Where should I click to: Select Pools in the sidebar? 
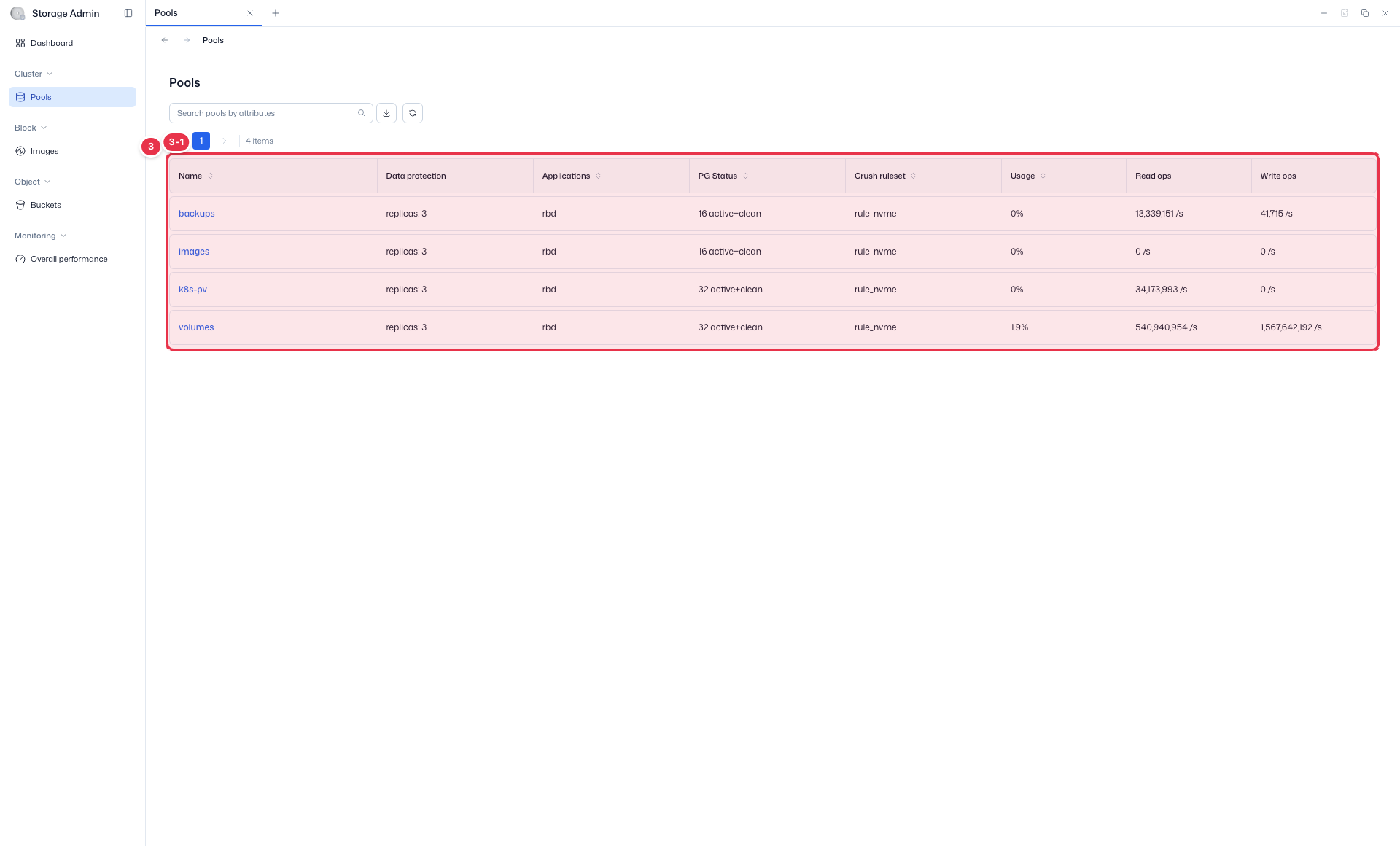tap(72, 97)
